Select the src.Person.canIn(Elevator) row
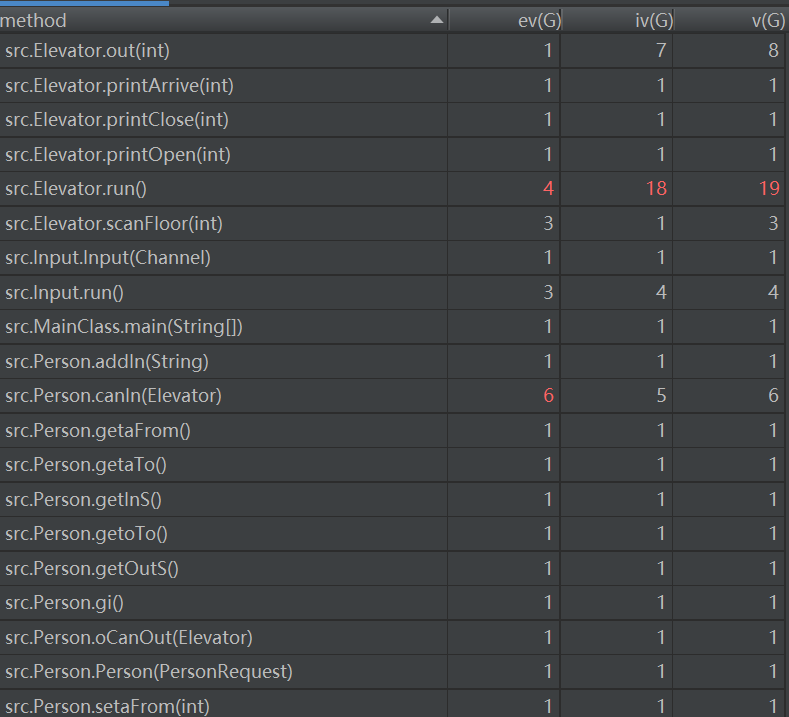This screenshot has width=789, height=717. [392, 395]
